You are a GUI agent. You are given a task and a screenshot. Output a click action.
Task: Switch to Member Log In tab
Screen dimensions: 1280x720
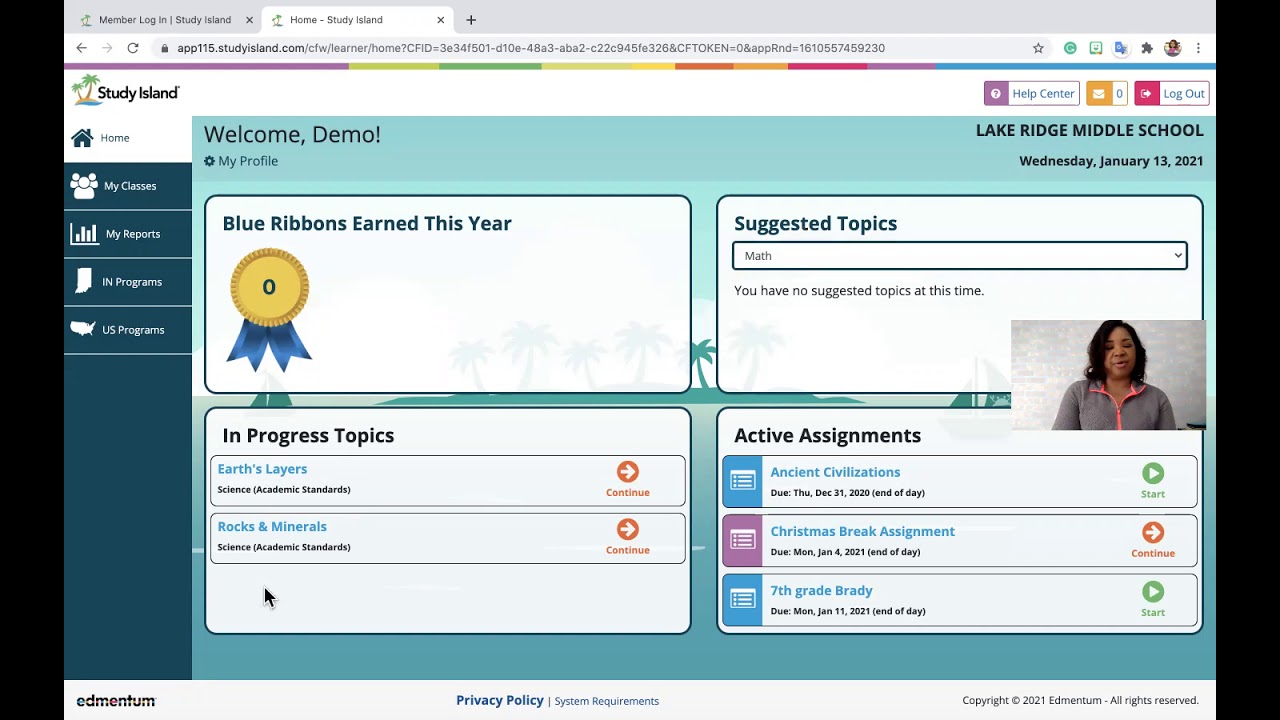pos(164,20)
